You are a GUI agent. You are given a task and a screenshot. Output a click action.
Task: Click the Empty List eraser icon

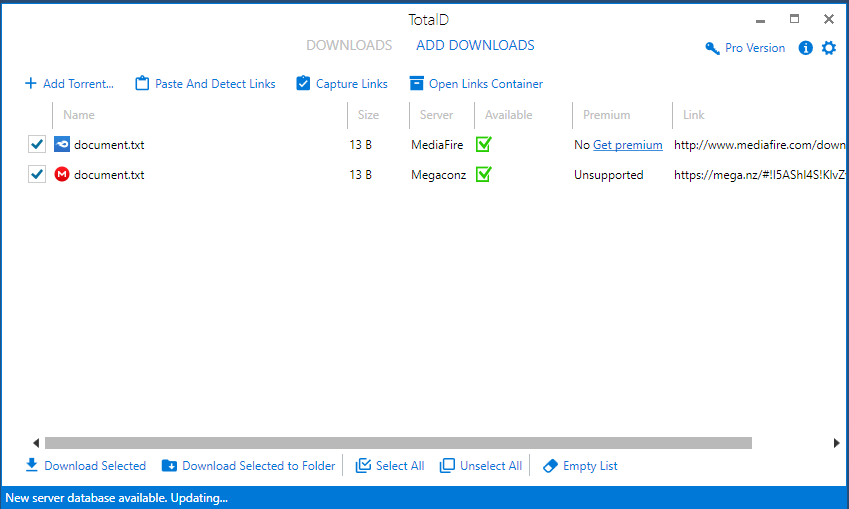pos(550,466)
